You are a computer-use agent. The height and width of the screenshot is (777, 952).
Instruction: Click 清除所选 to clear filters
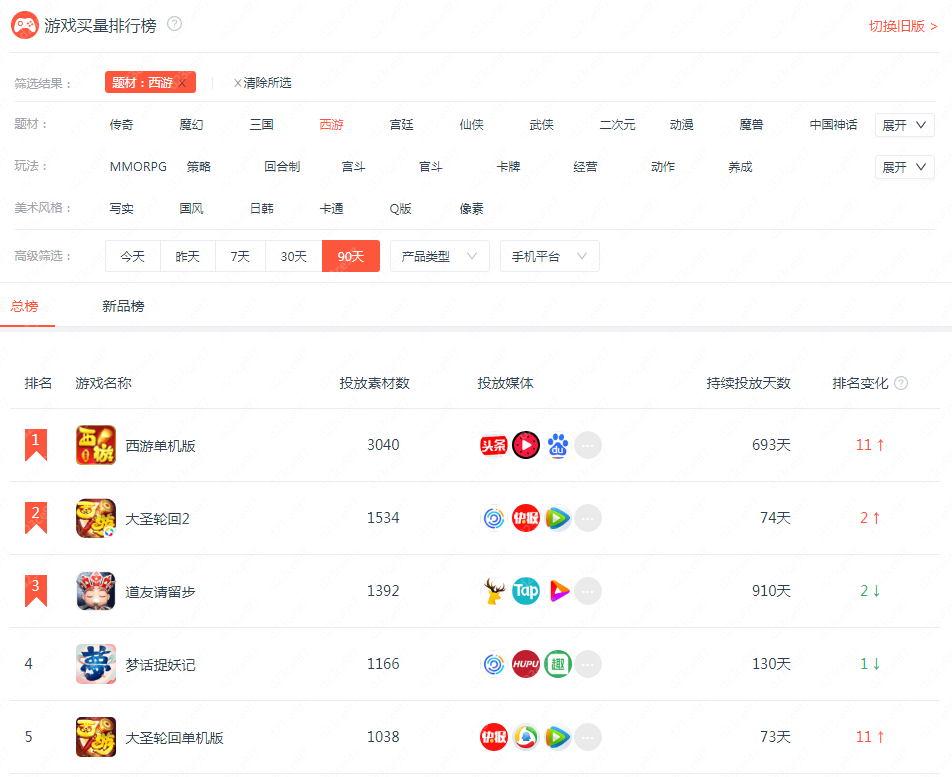click(262, 83)
